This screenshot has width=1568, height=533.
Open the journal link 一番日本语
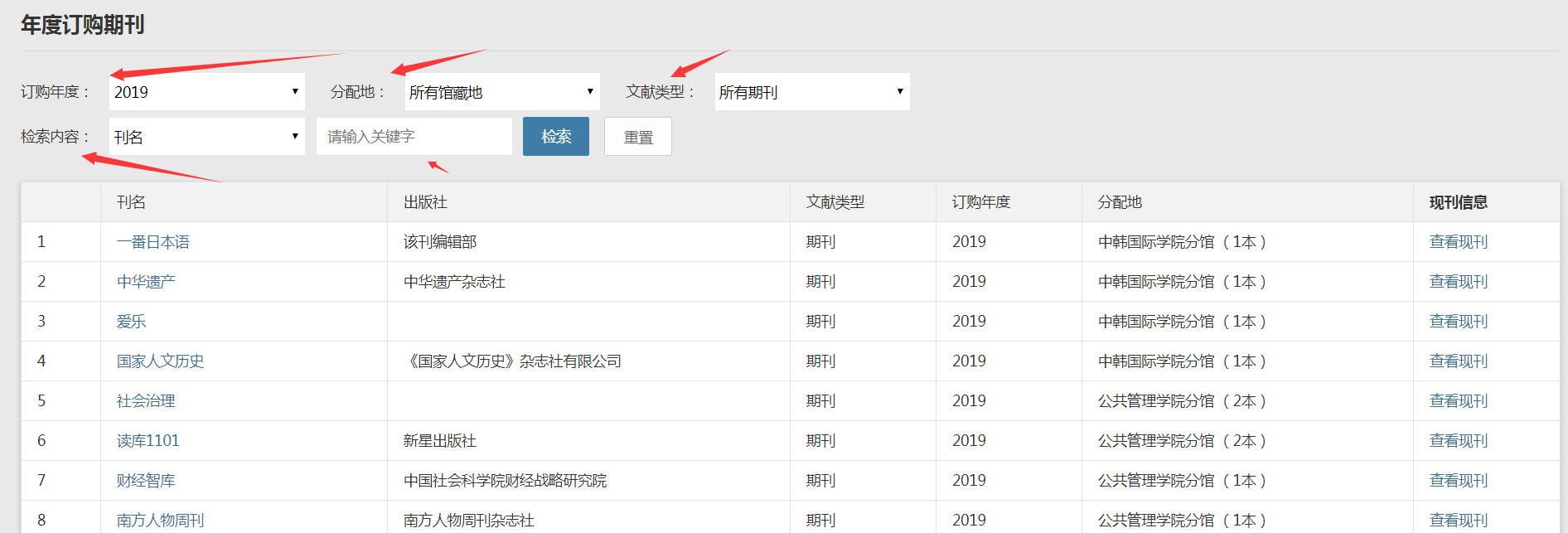point(153,242)
